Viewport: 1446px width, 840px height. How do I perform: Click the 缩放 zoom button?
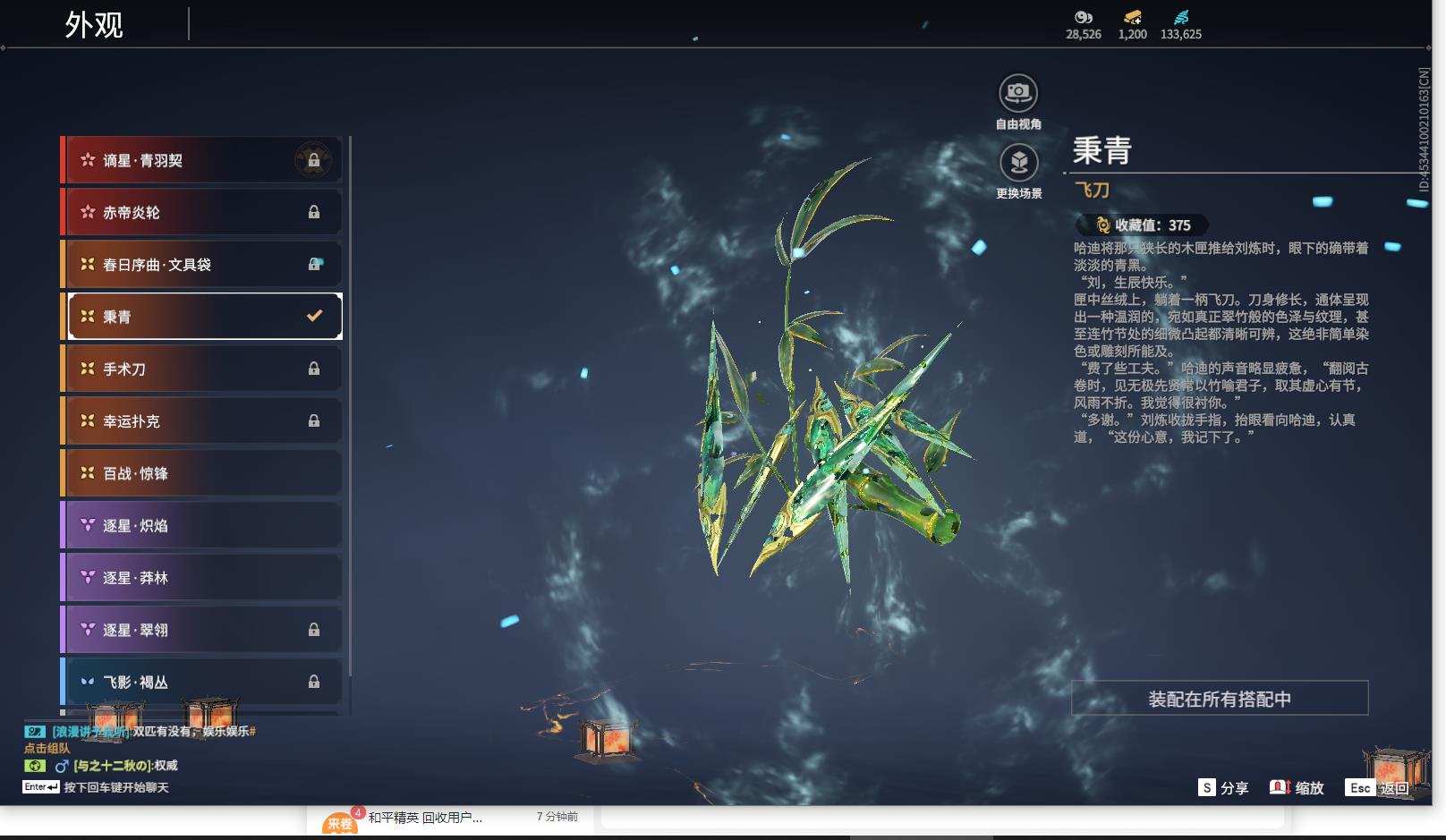coord(1297,788)
